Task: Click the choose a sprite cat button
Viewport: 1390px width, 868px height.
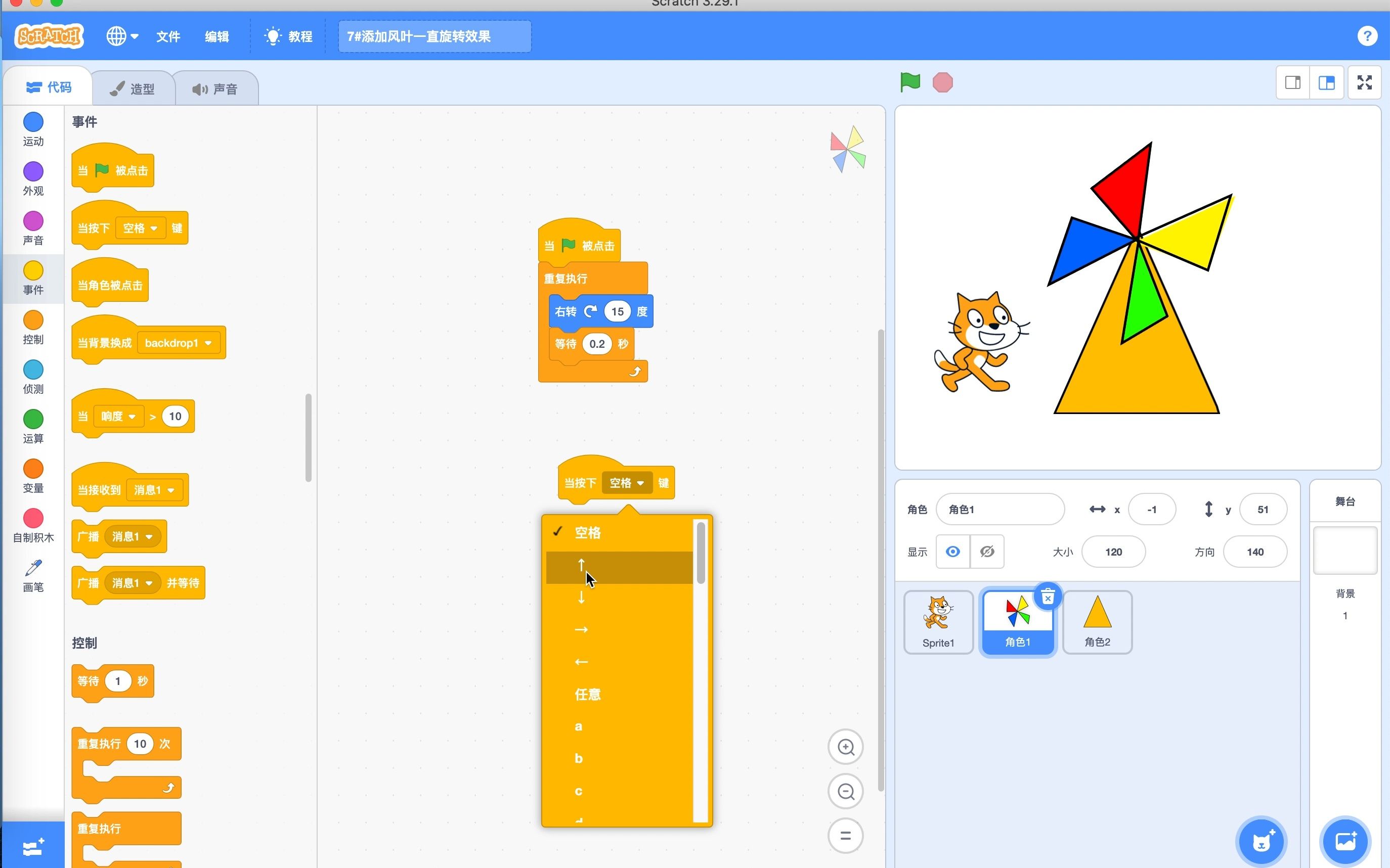Action: 1262,842
